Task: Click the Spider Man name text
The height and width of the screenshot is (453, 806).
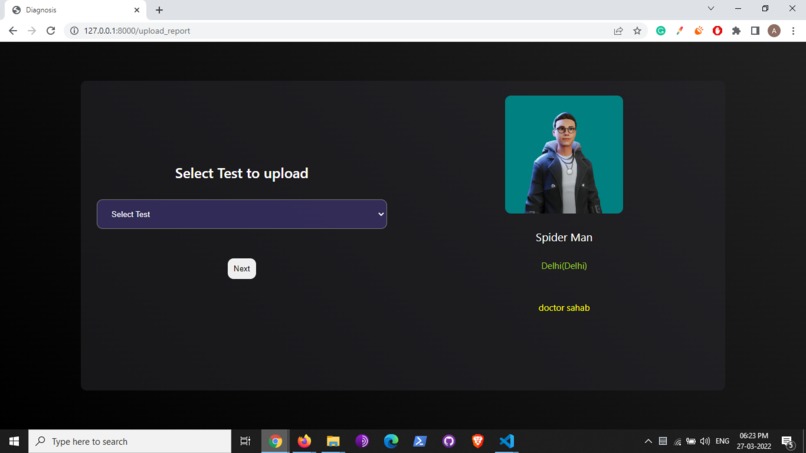Action: tap(564, 238)
